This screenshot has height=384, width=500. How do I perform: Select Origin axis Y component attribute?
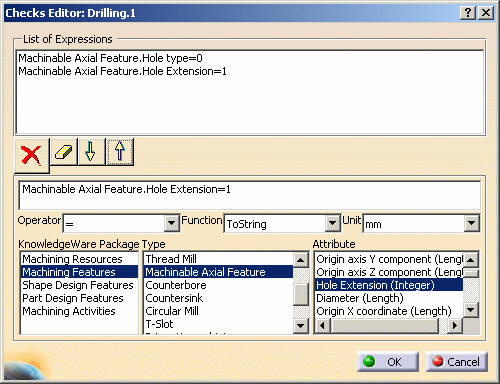[x=389, y=259]
